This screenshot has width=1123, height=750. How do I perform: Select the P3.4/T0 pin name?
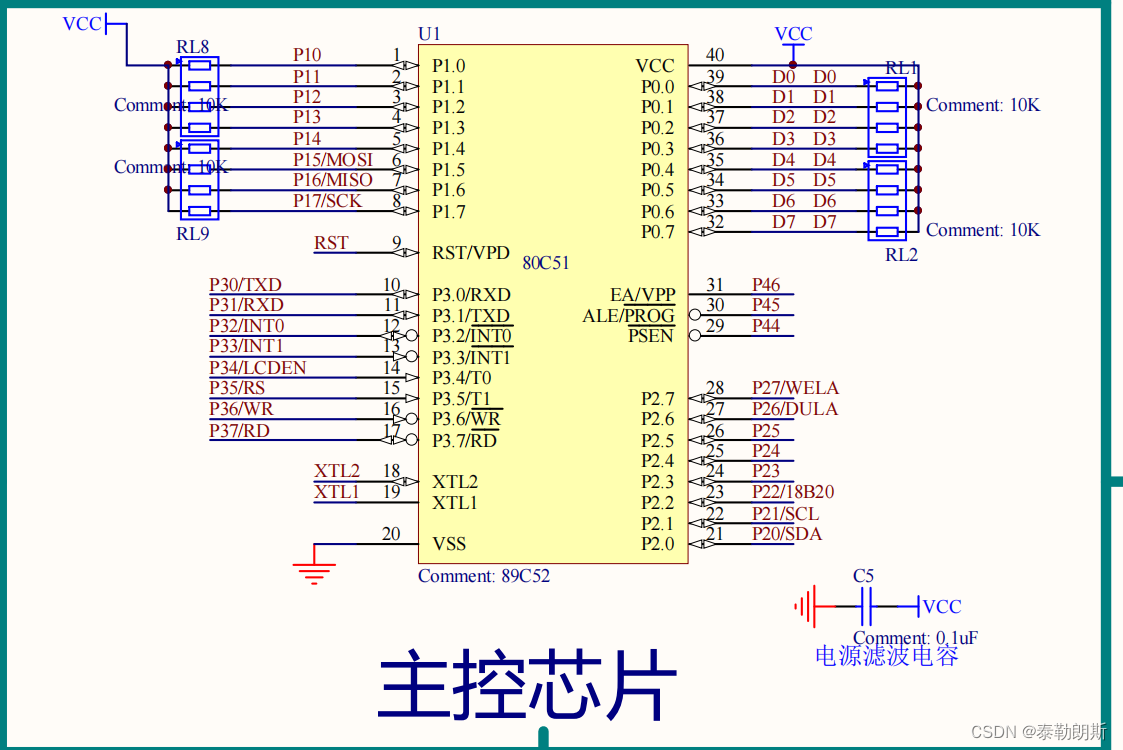coord(462,378)
